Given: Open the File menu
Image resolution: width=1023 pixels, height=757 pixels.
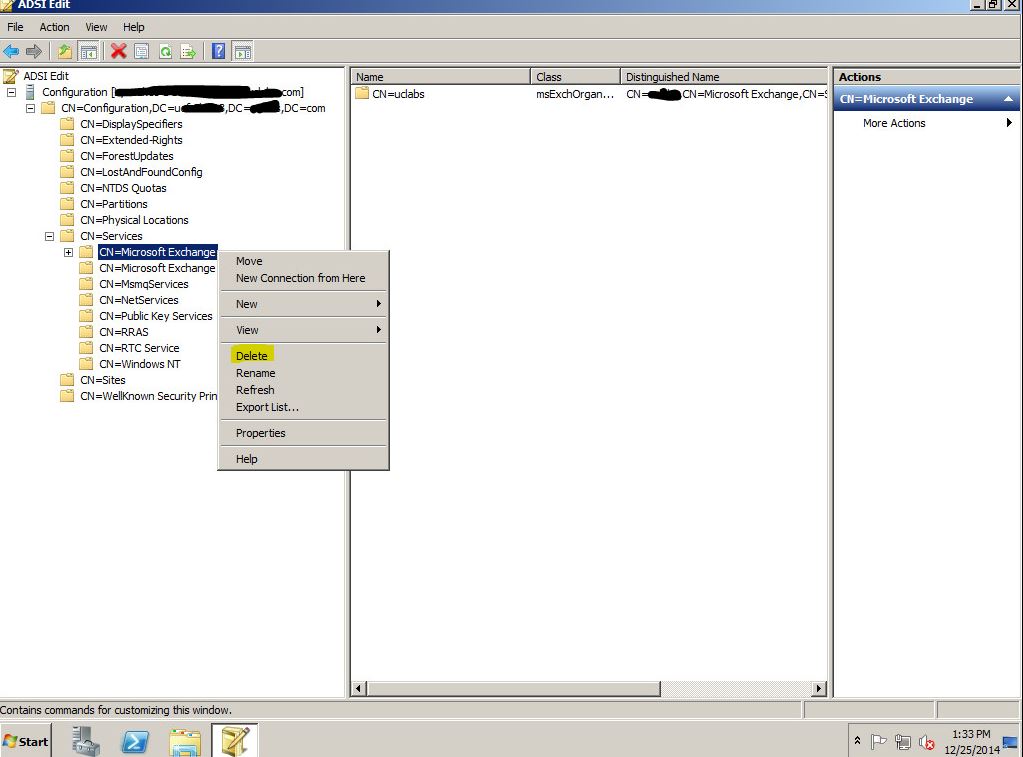Looking at the screenshot, I should click(x=15, y=27).
